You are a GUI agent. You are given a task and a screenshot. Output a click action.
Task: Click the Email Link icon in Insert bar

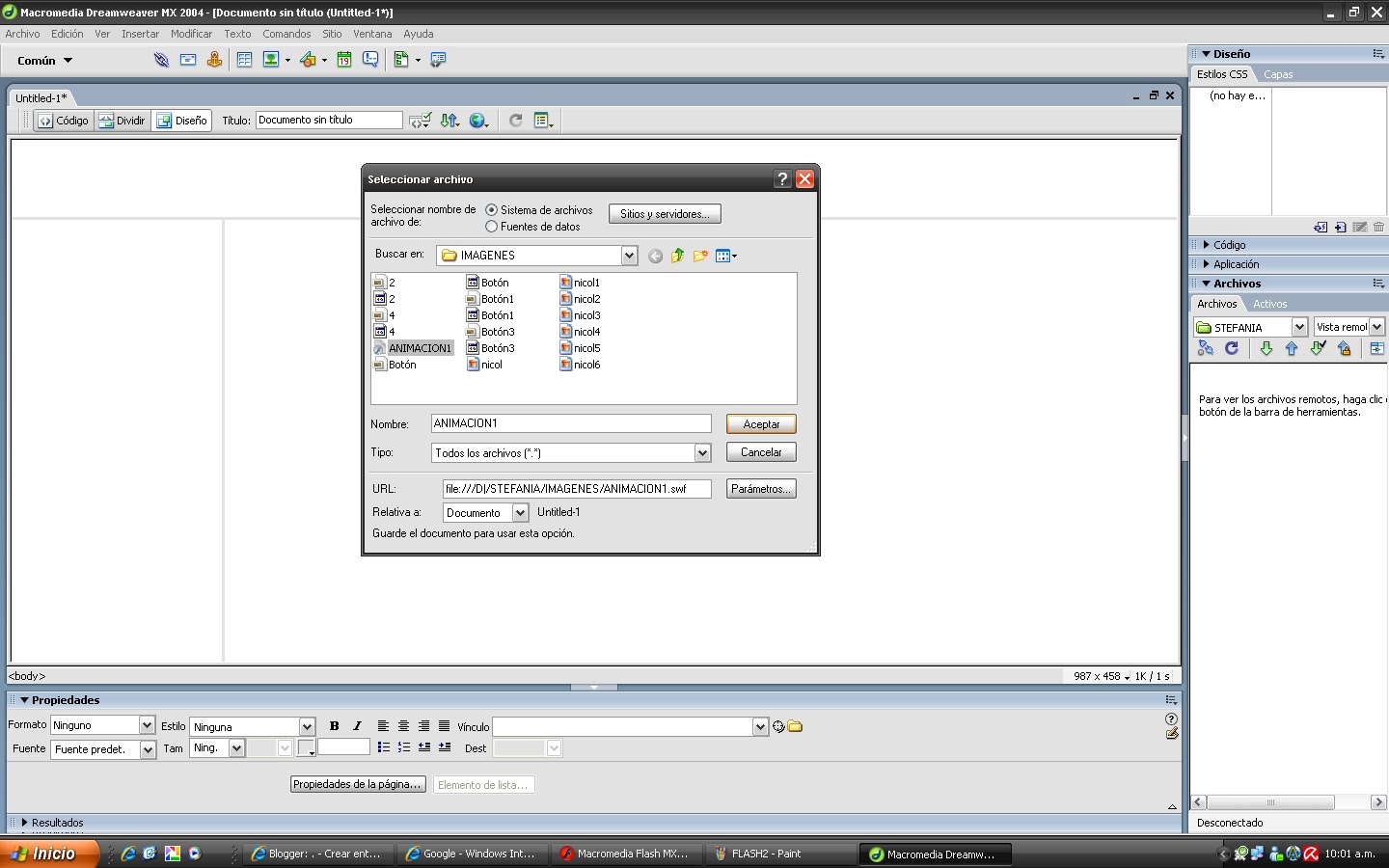pos(188,60)
